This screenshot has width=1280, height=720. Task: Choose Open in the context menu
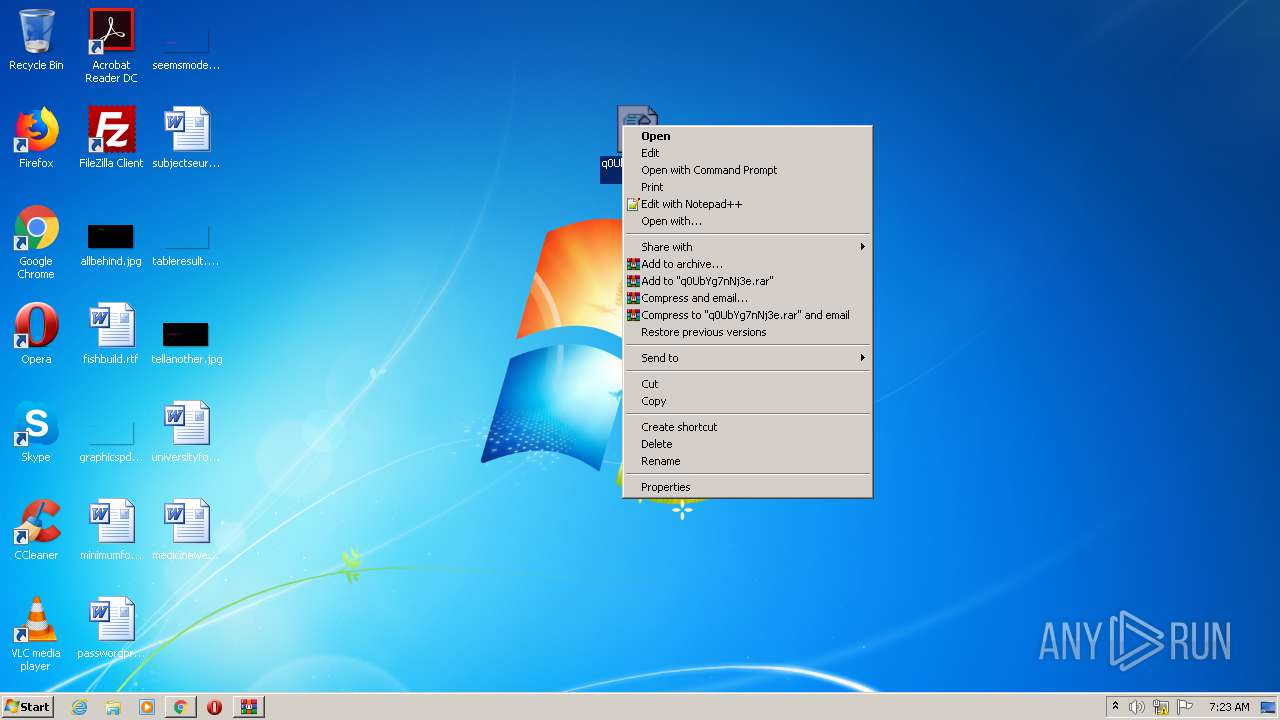point(747,136)
